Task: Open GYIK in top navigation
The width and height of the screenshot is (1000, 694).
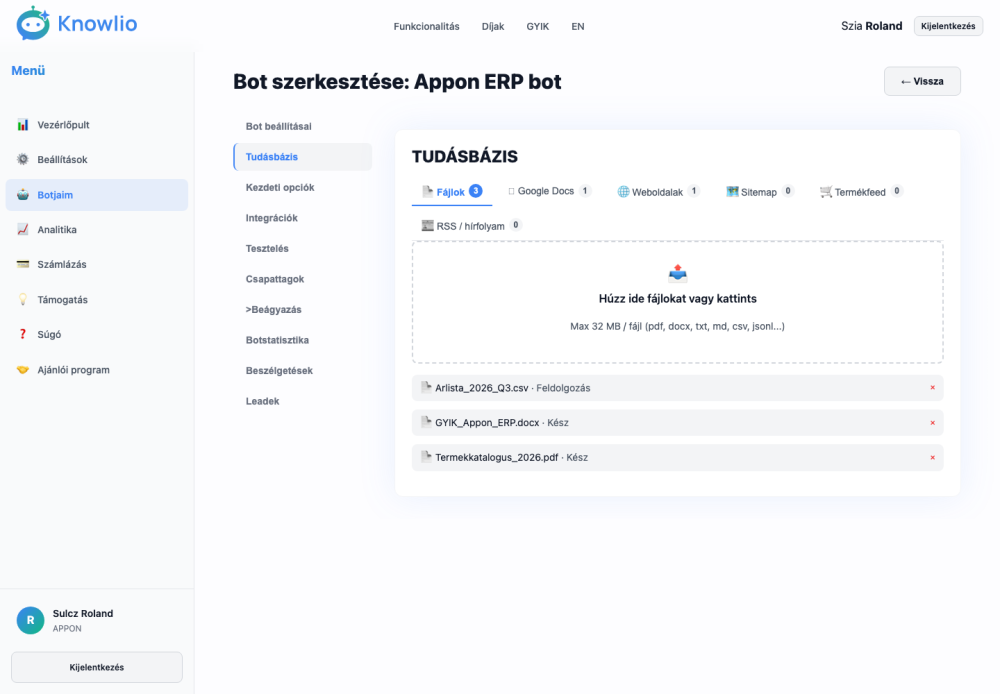Action: pyautogui.click(x=538, y=26)
